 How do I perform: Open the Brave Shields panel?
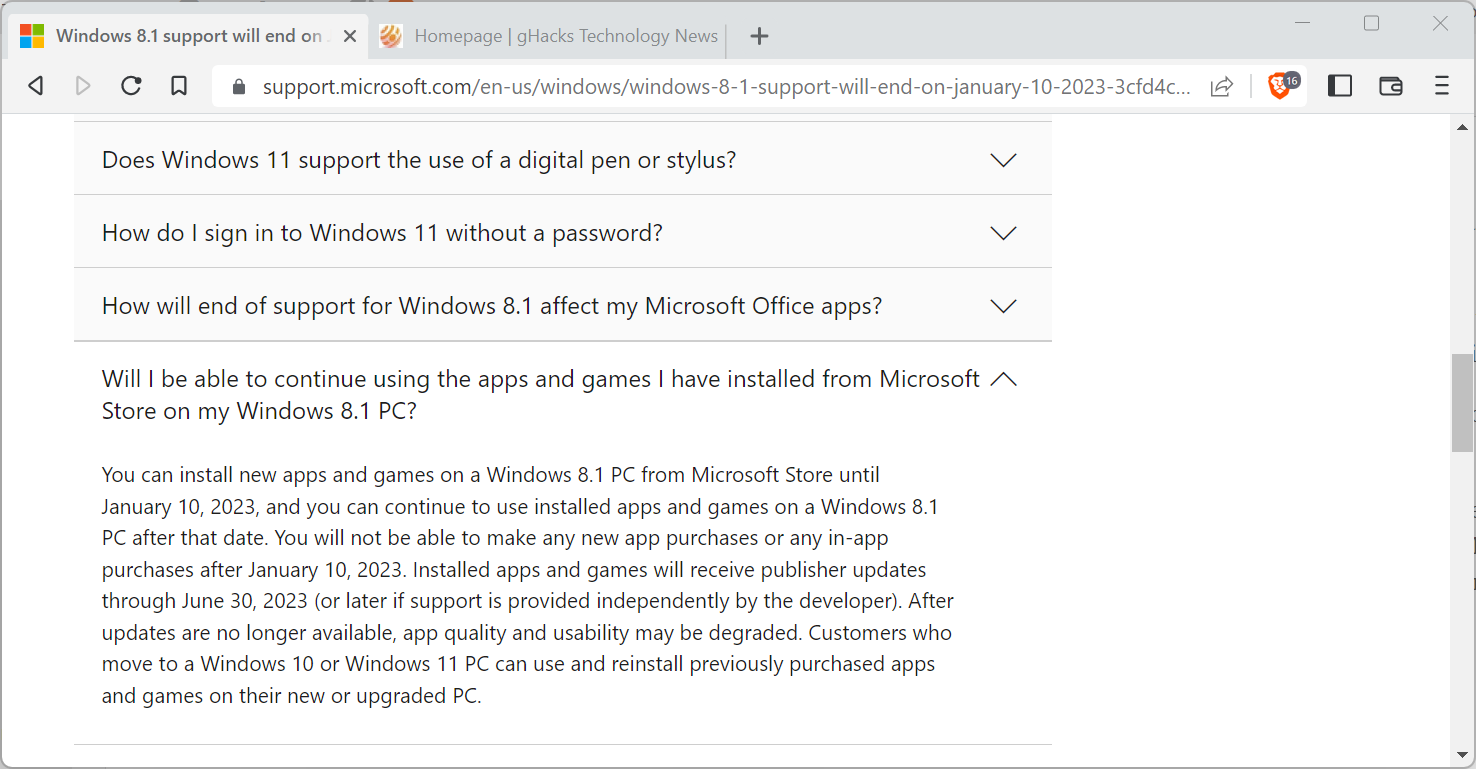(1281, 86)
